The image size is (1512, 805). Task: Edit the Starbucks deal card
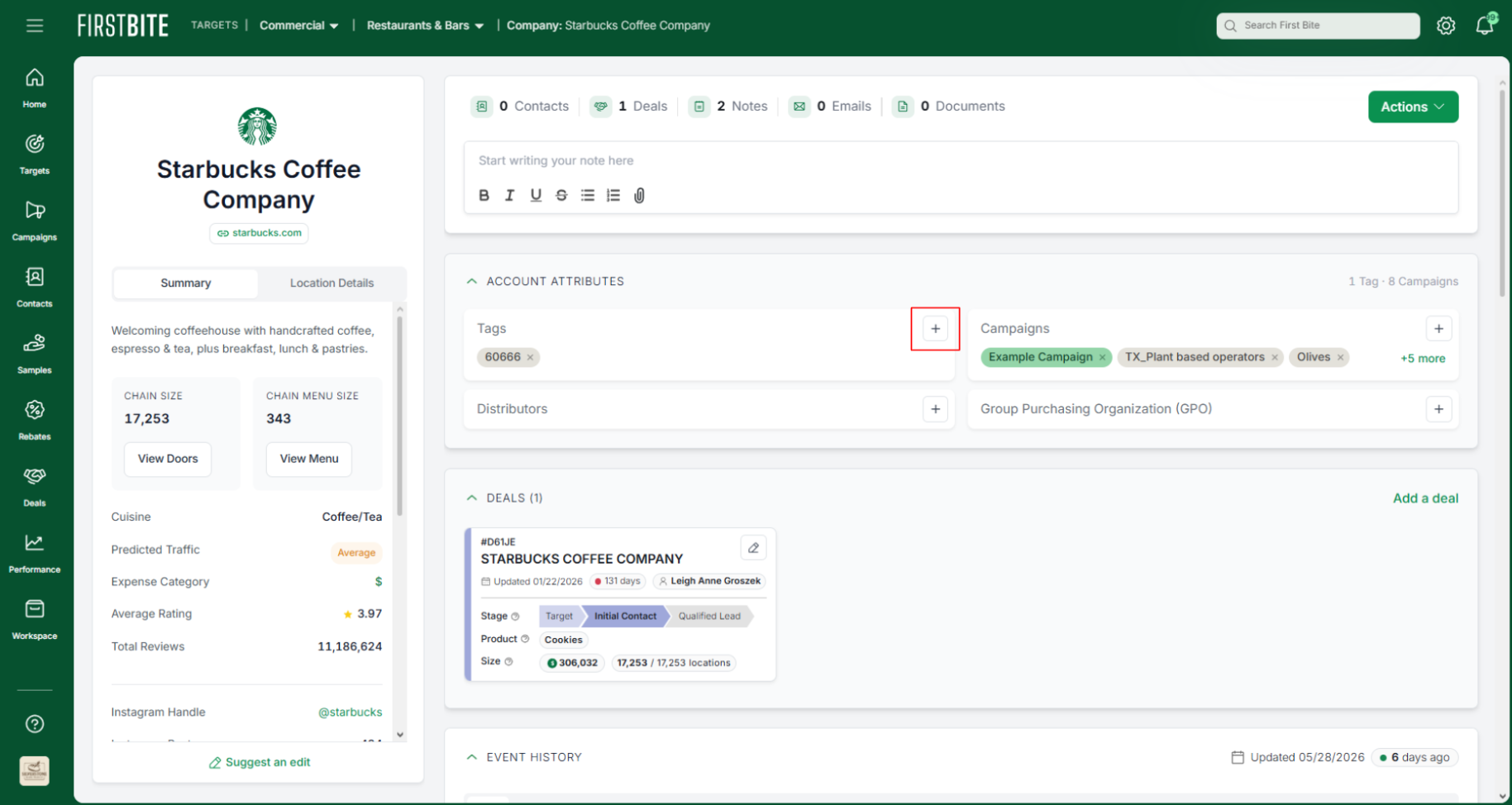coord(753,548)
